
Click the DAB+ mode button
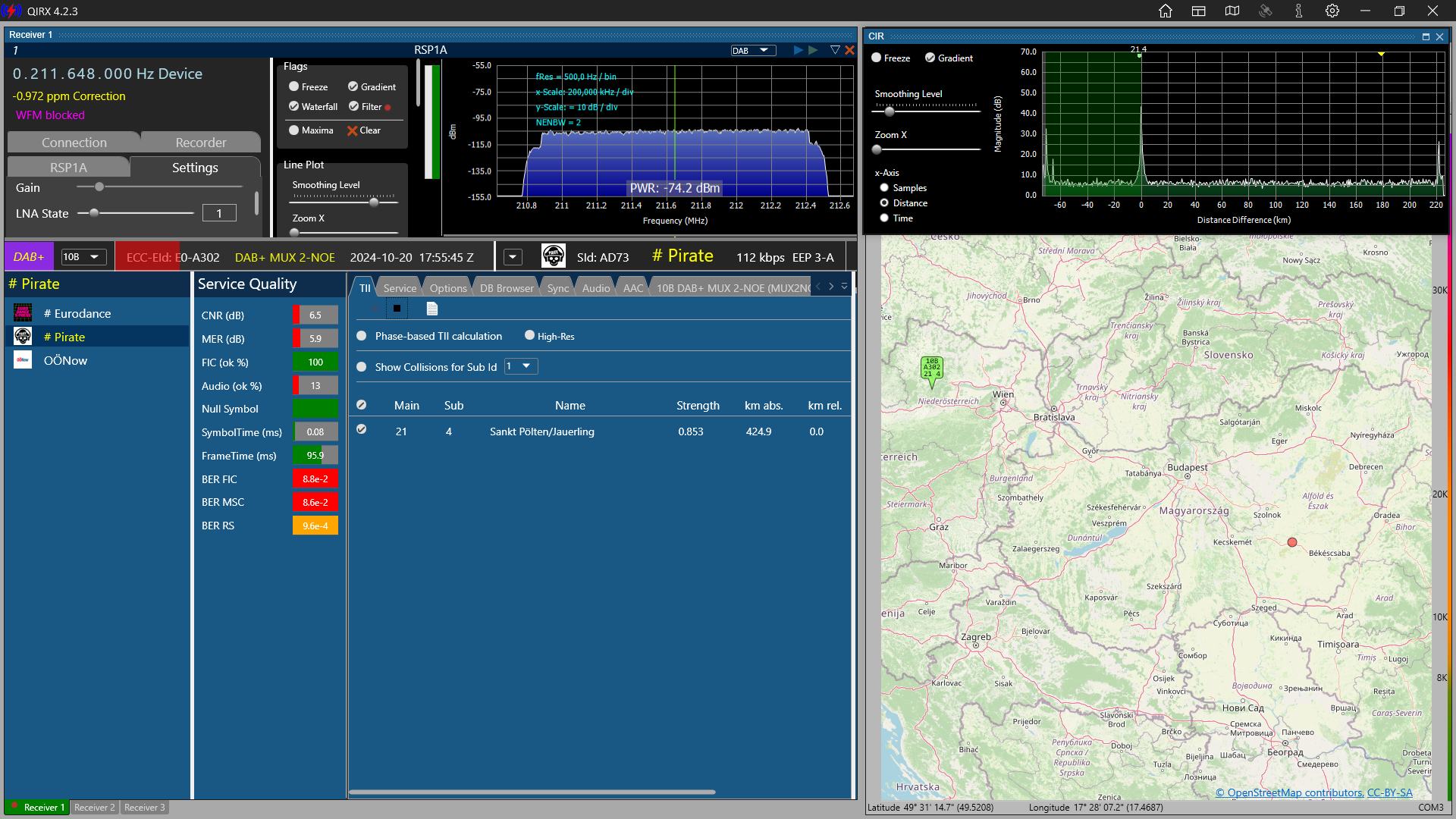[29, 256]
